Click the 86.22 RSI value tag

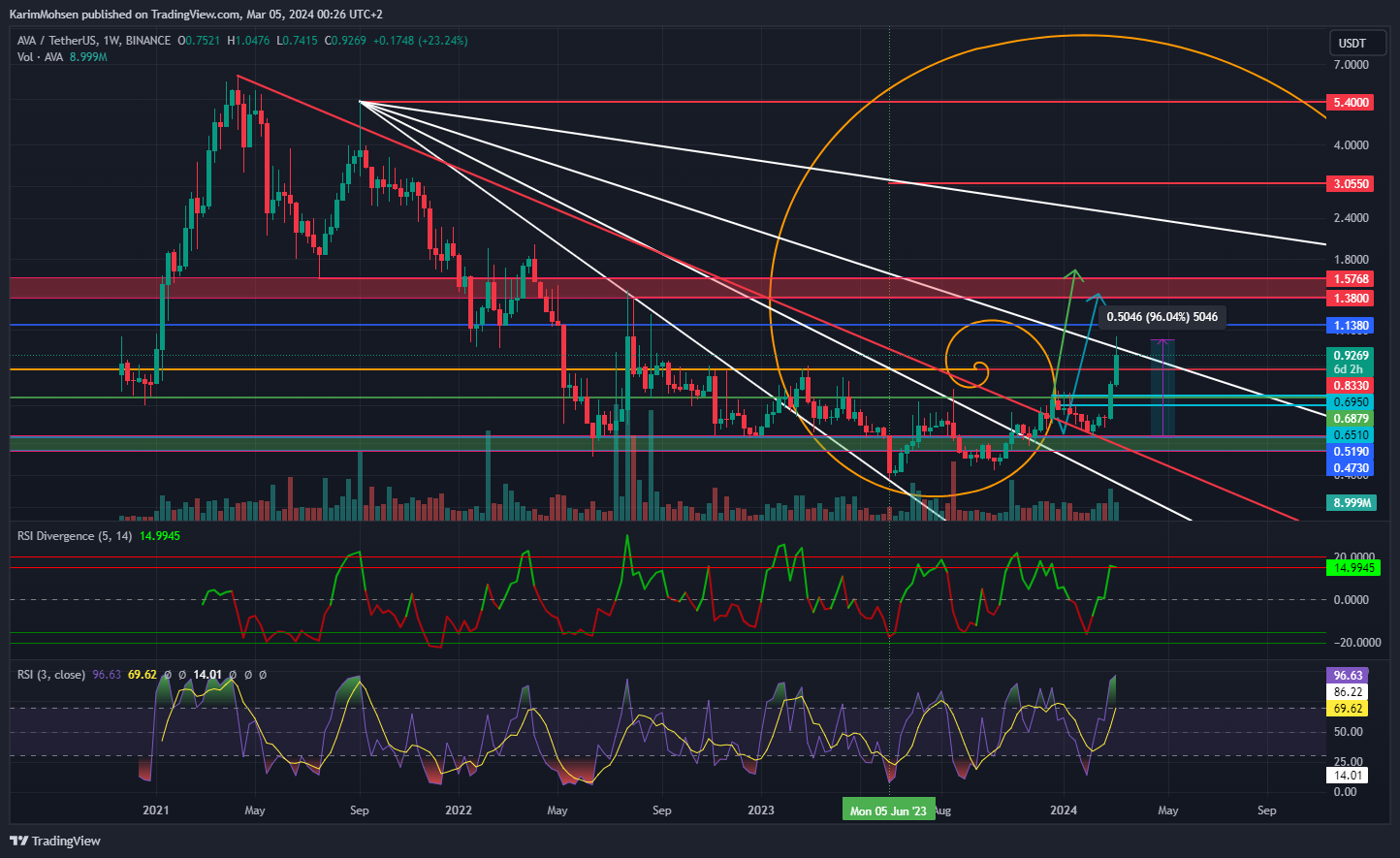(x=1349, y=692)
